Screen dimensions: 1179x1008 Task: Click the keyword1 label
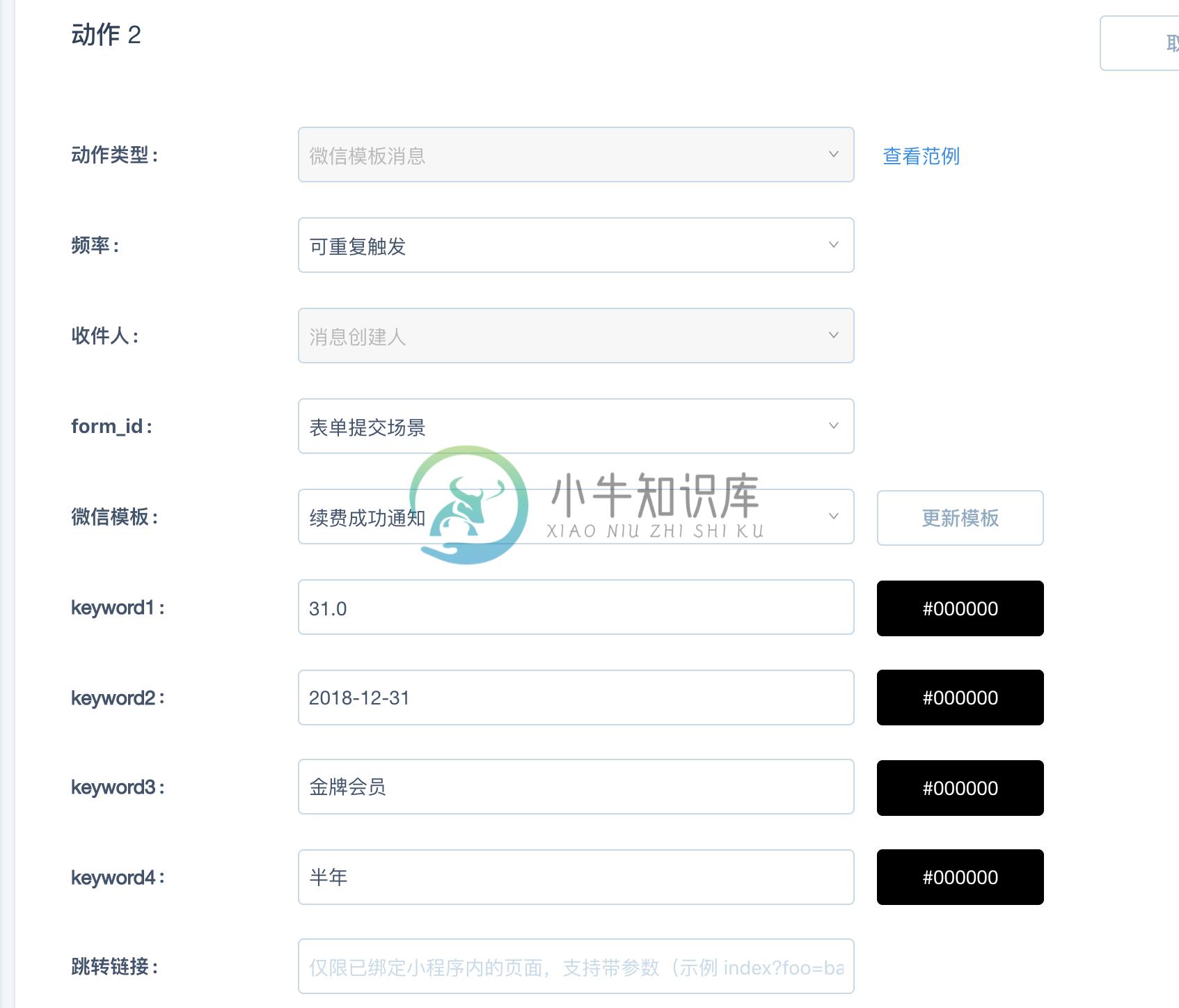coord(118,608)
